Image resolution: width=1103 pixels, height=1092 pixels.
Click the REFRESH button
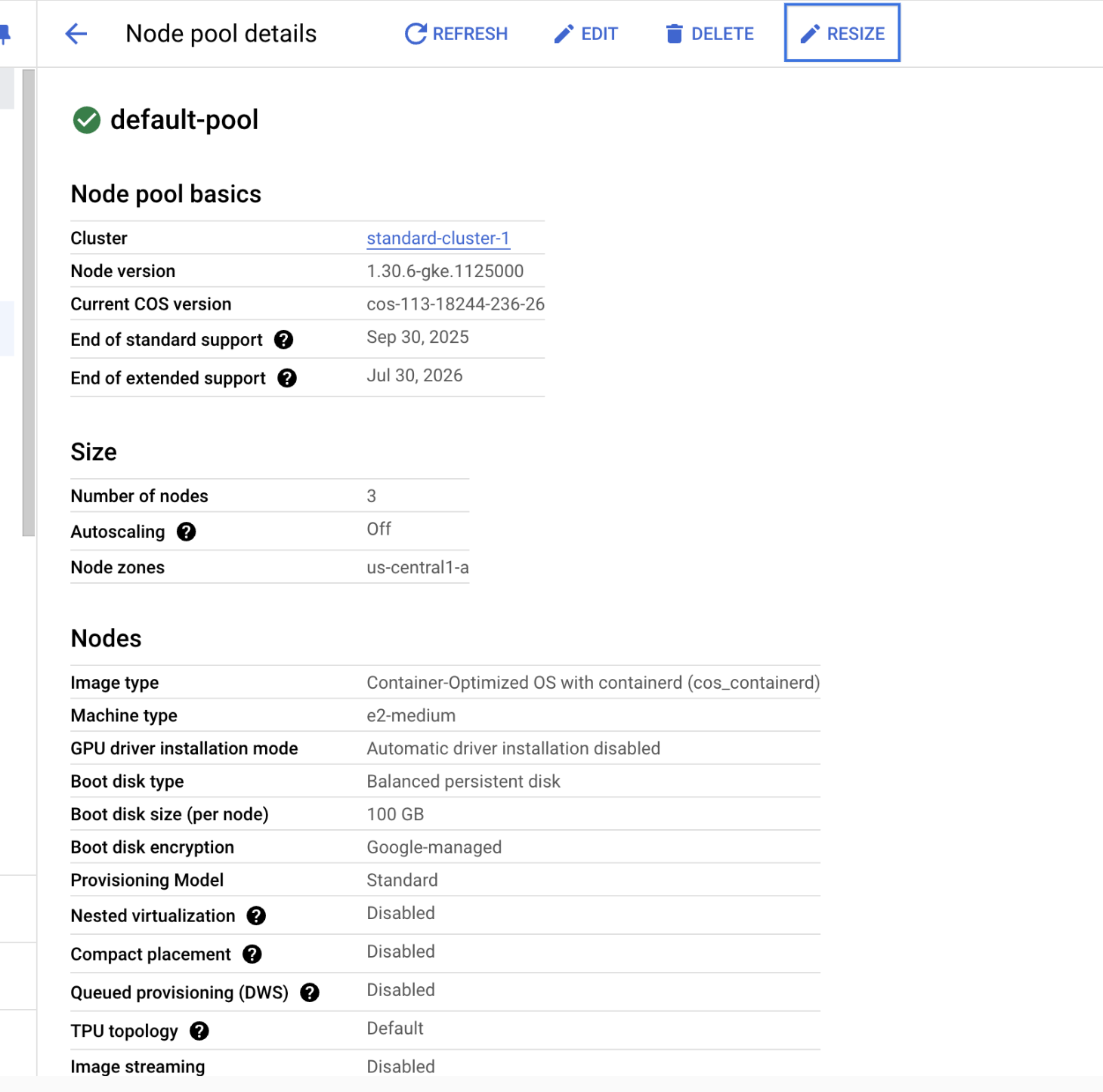coord(456,34)
